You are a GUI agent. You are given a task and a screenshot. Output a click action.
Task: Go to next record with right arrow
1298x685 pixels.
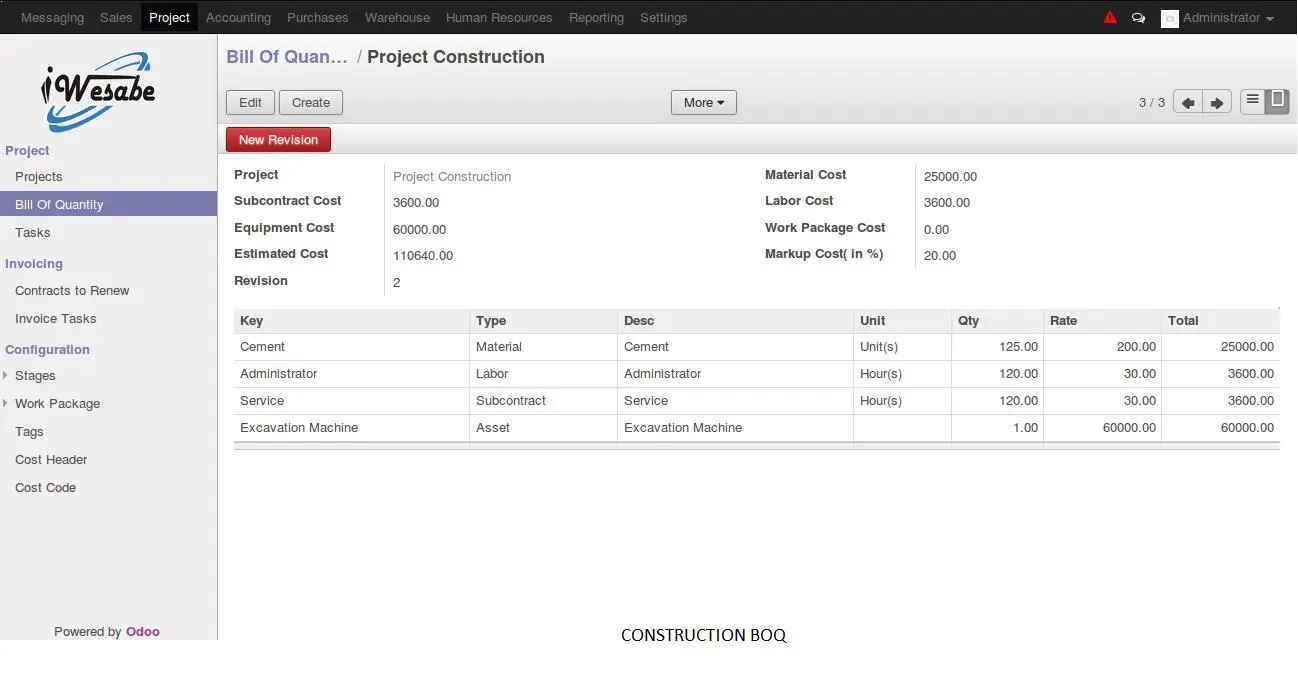1216,103
